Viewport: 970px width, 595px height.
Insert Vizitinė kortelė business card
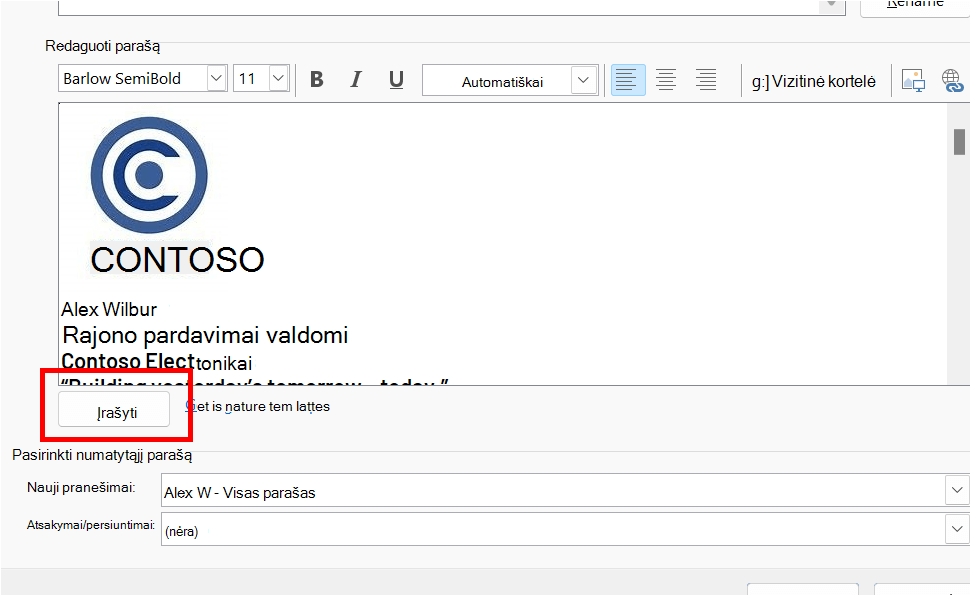pos(813,81)
